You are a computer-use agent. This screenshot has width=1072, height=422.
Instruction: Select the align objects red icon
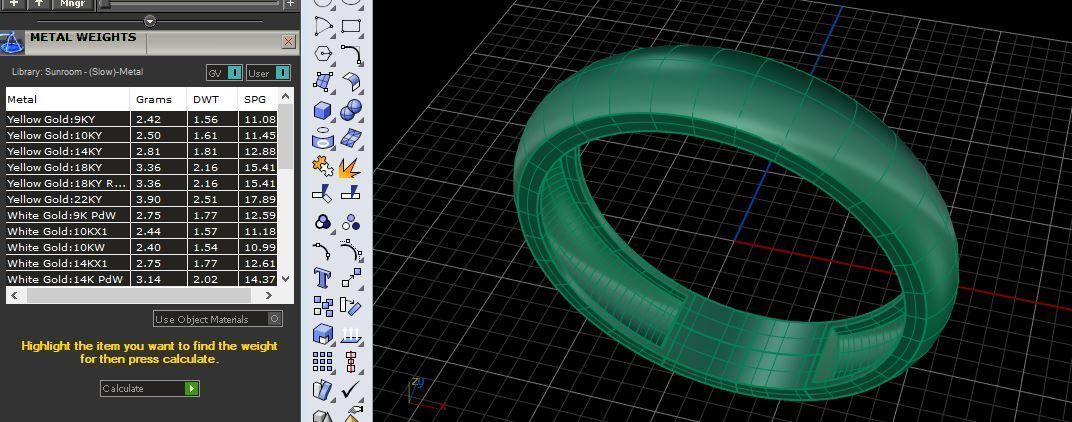point(351,362)
